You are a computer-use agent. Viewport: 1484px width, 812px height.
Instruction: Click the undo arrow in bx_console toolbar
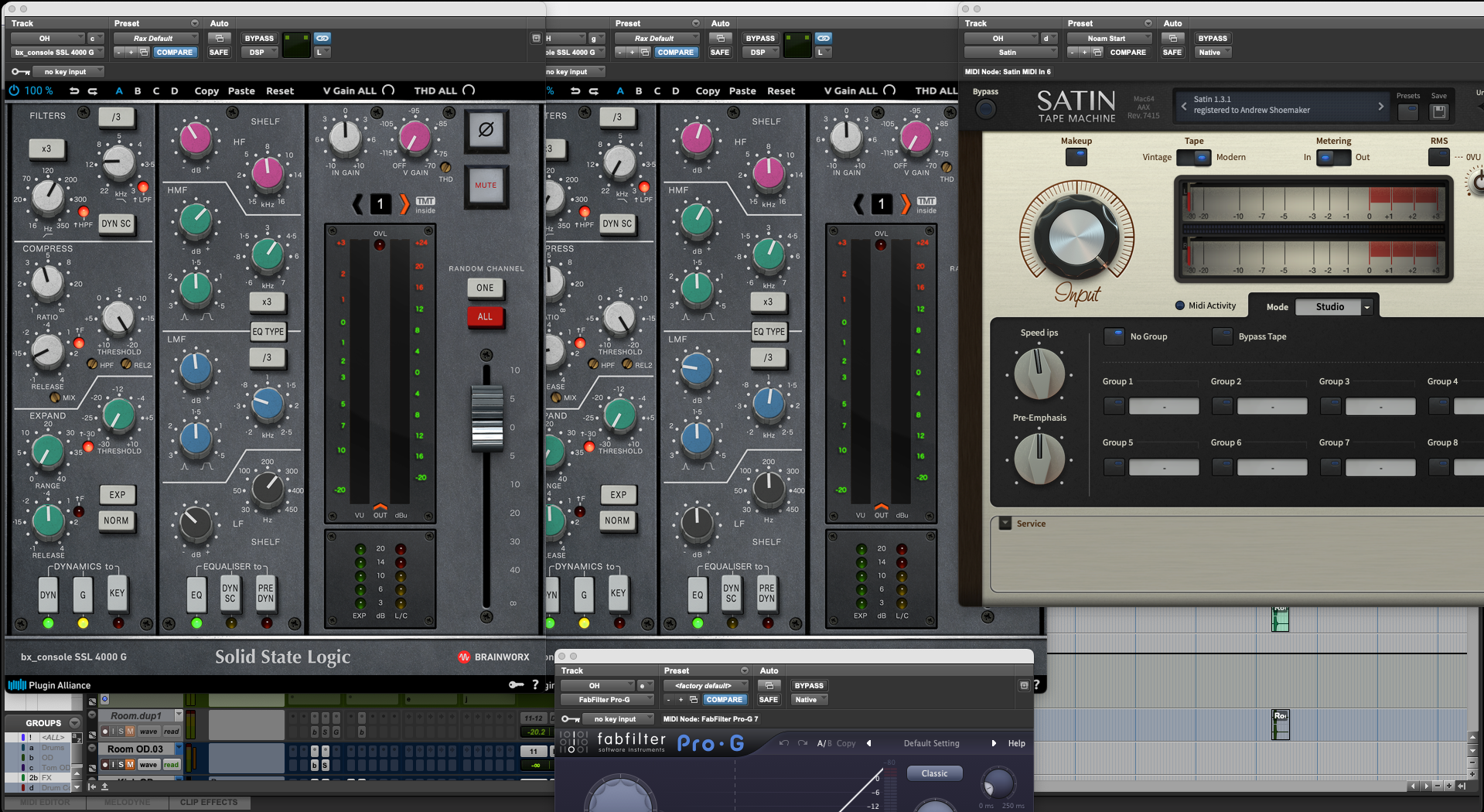[74, 90]
